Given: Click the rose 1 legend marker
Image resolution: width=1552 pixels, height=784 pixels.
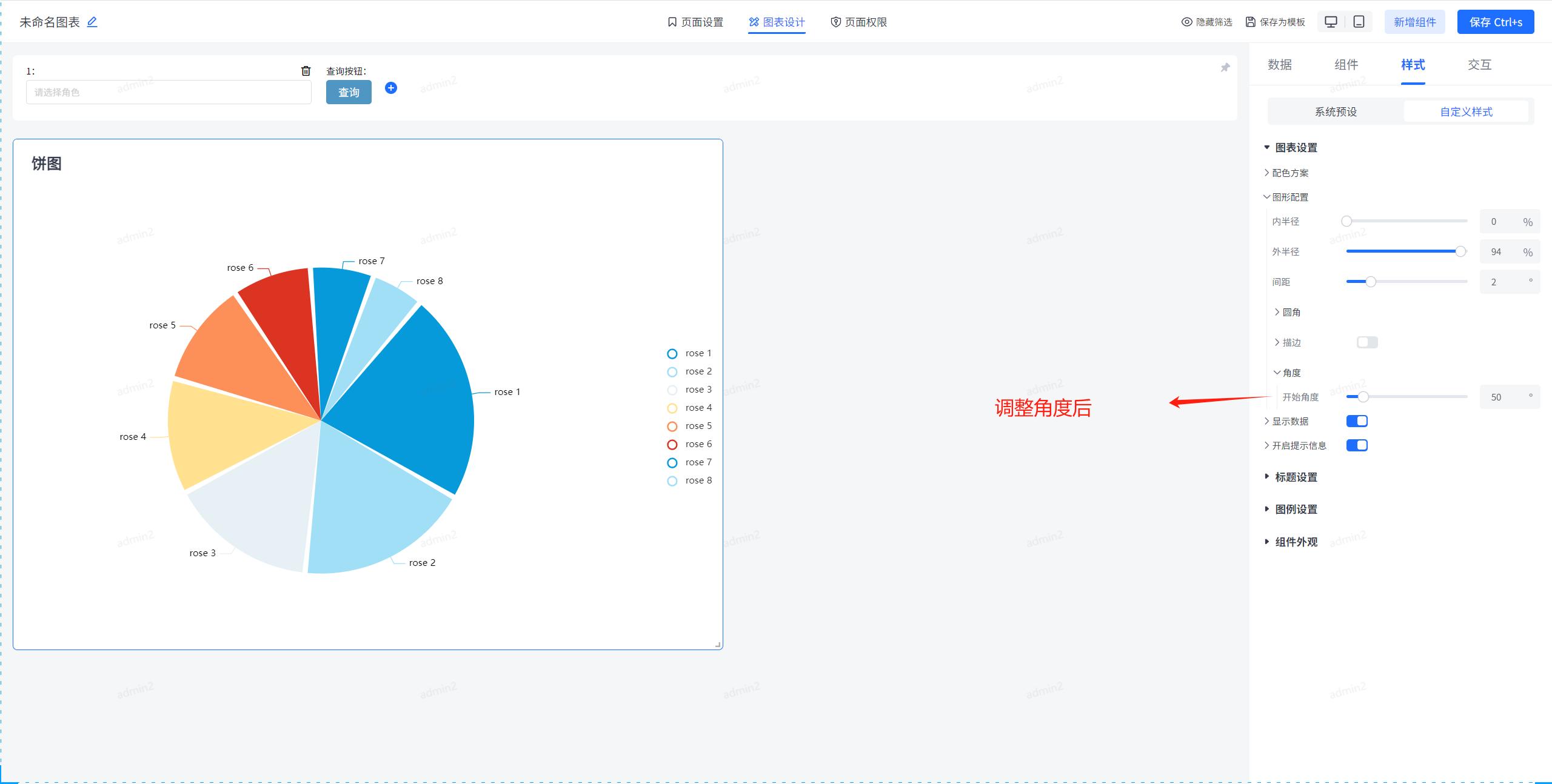Looking at the screenshot, I should 672,354.
